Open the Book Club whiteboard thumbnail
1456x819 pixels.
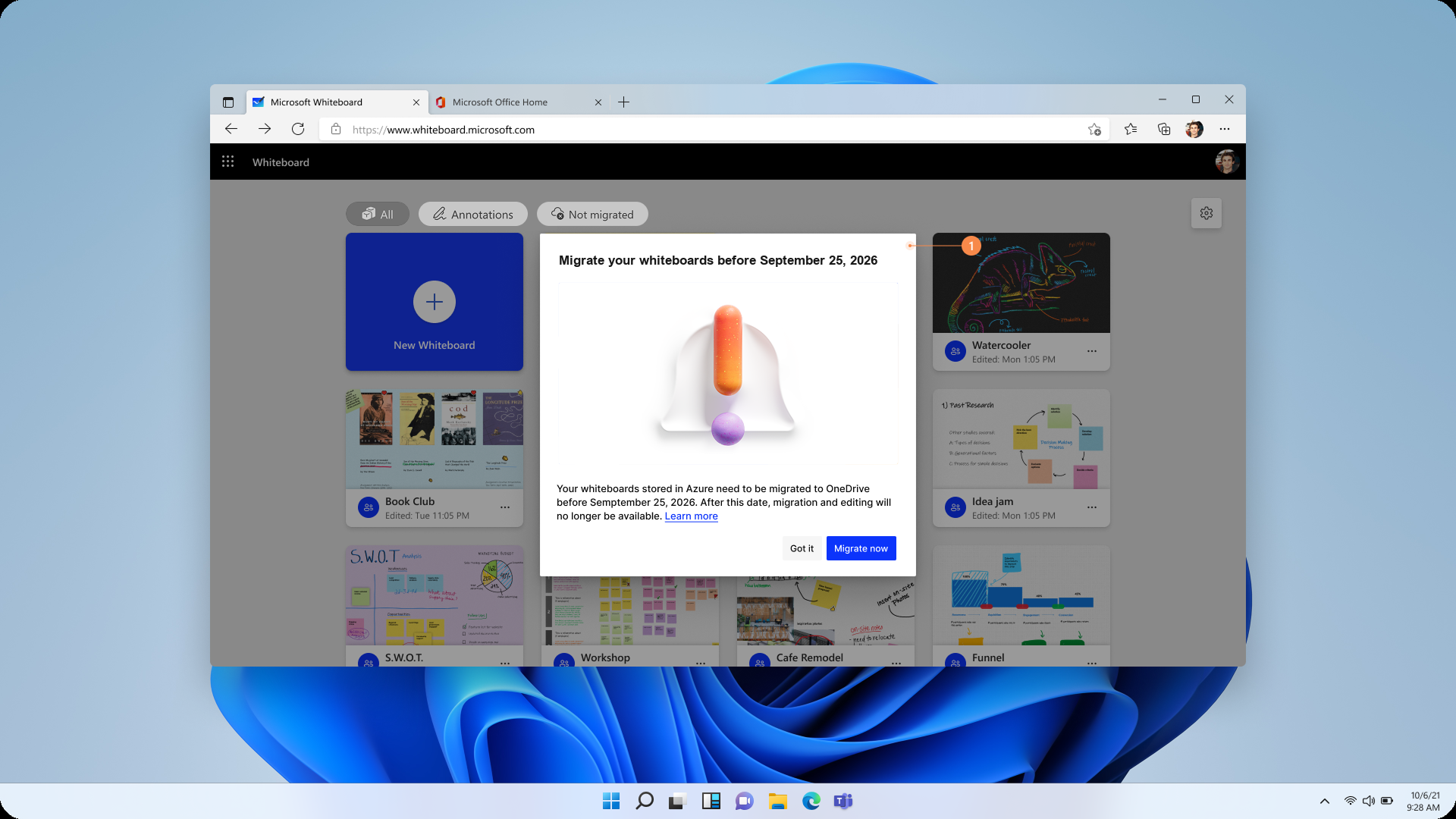435,439
